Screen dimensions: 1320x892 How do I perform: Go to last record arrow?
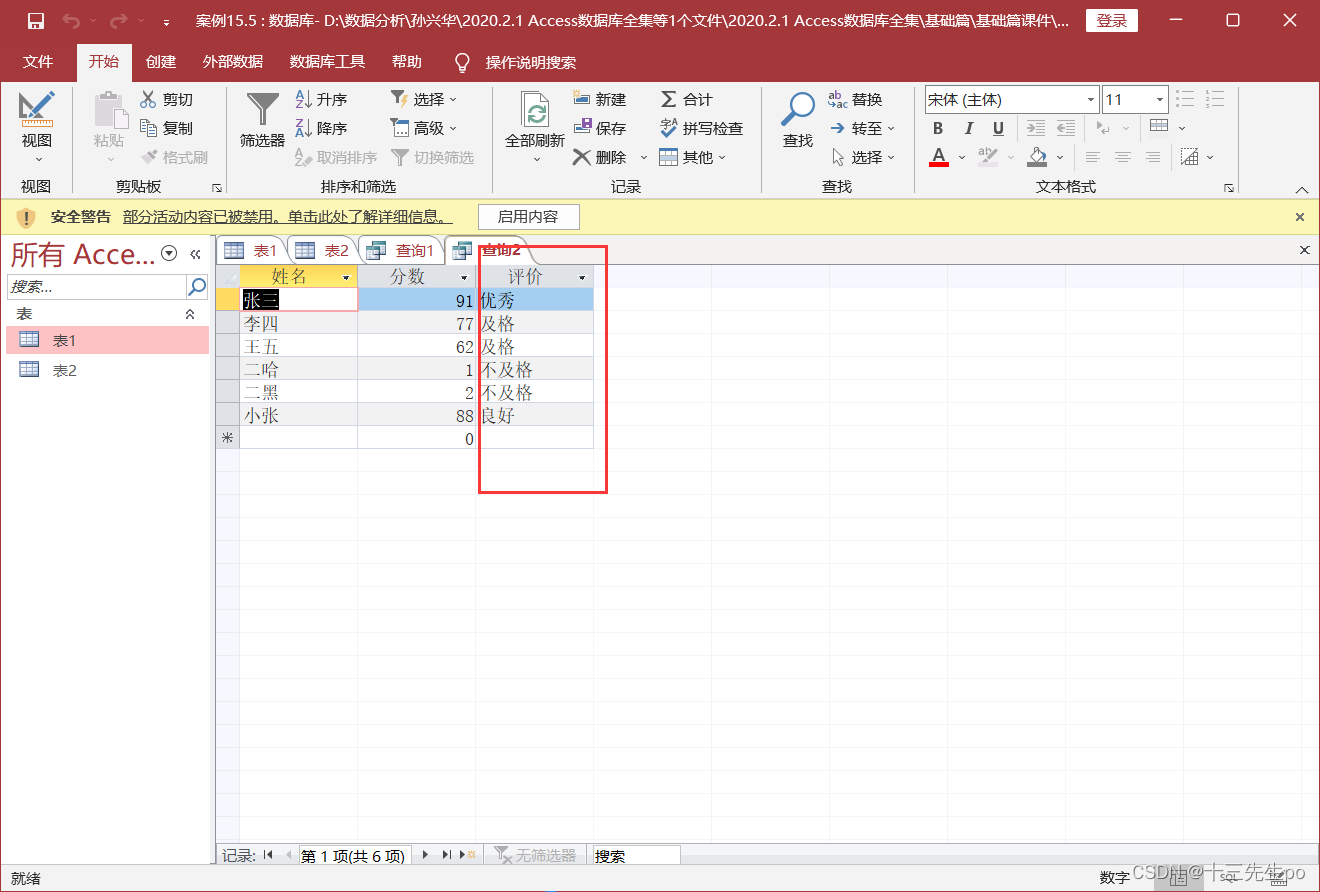point(447,855)
